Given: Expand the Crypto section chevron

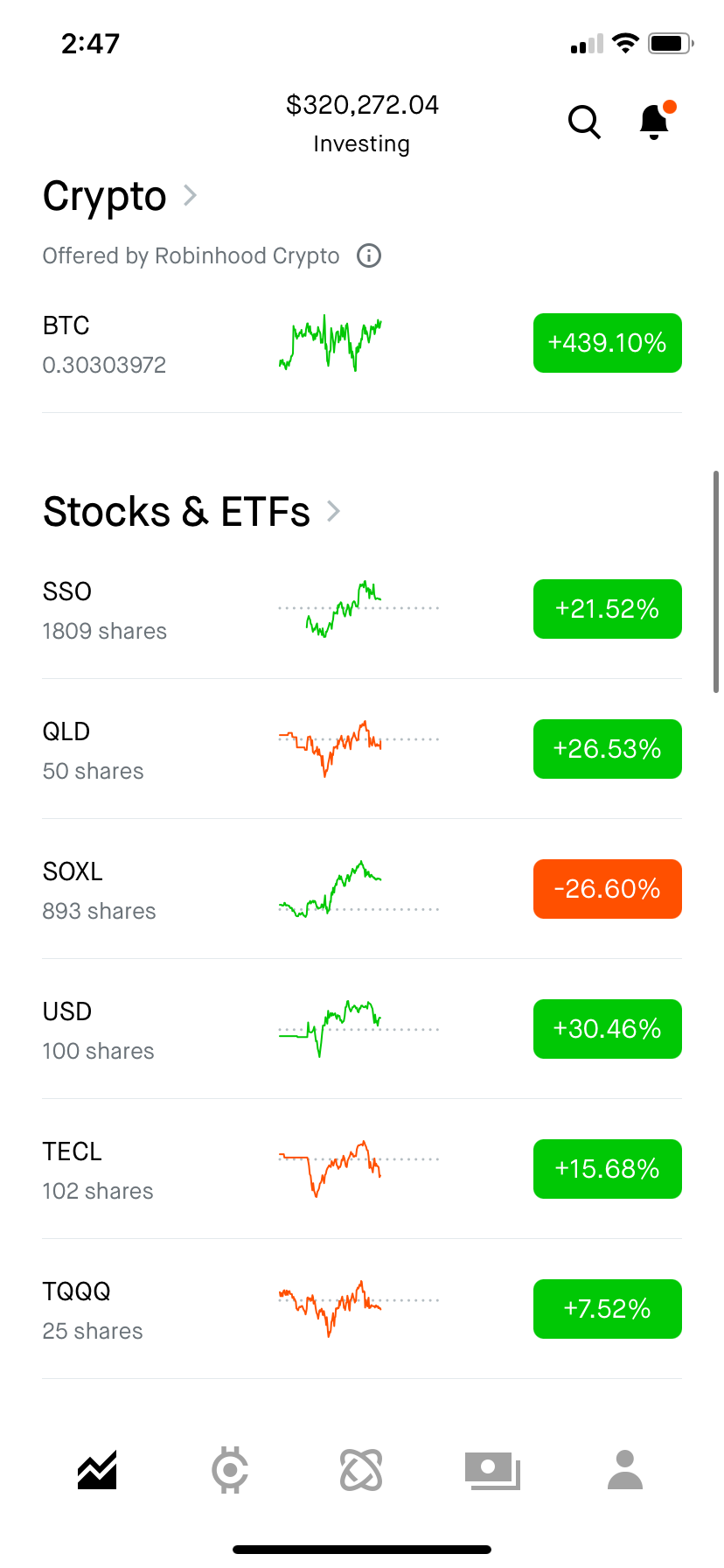Looking at the screenshot, I should (x=190, y=195).
